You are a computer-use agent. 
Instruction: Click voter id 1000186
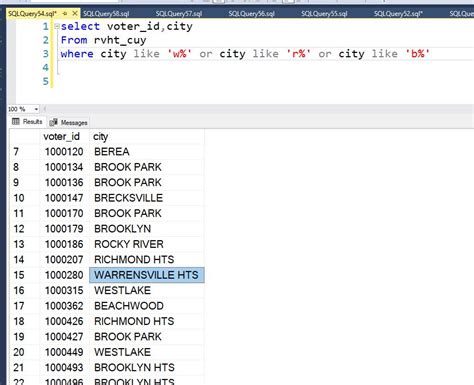65,244
